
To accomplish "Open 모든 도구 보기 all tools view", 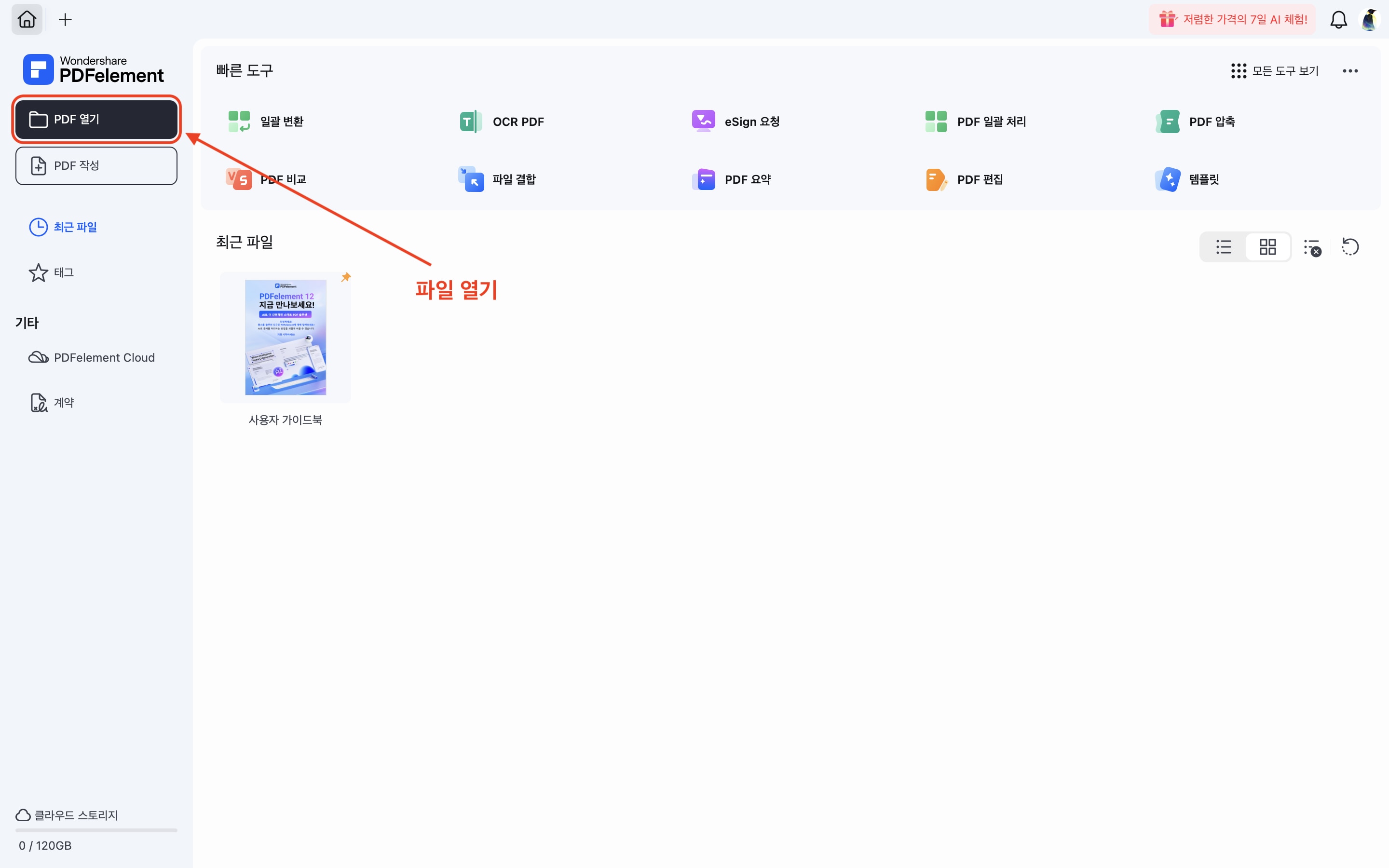I will coord(1275,70).
